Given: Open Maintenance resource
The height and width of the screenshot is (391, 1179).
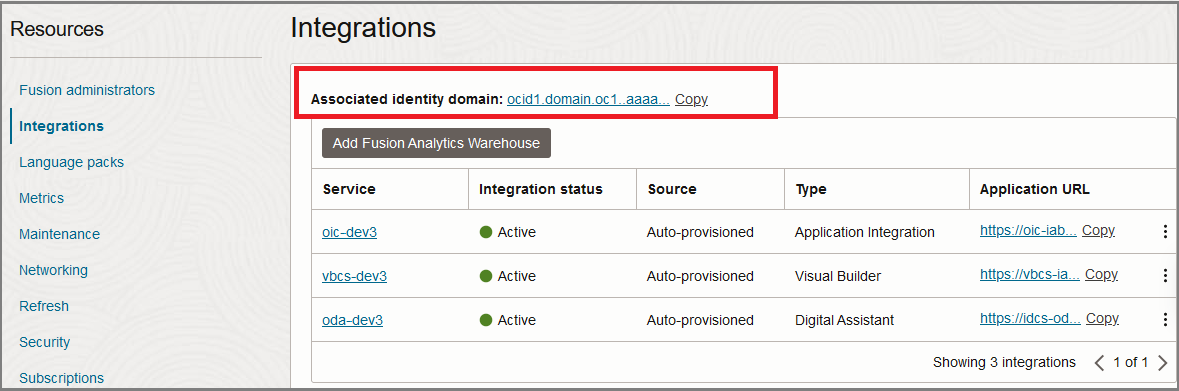Looking at the screenshot, I should (59, 235).
